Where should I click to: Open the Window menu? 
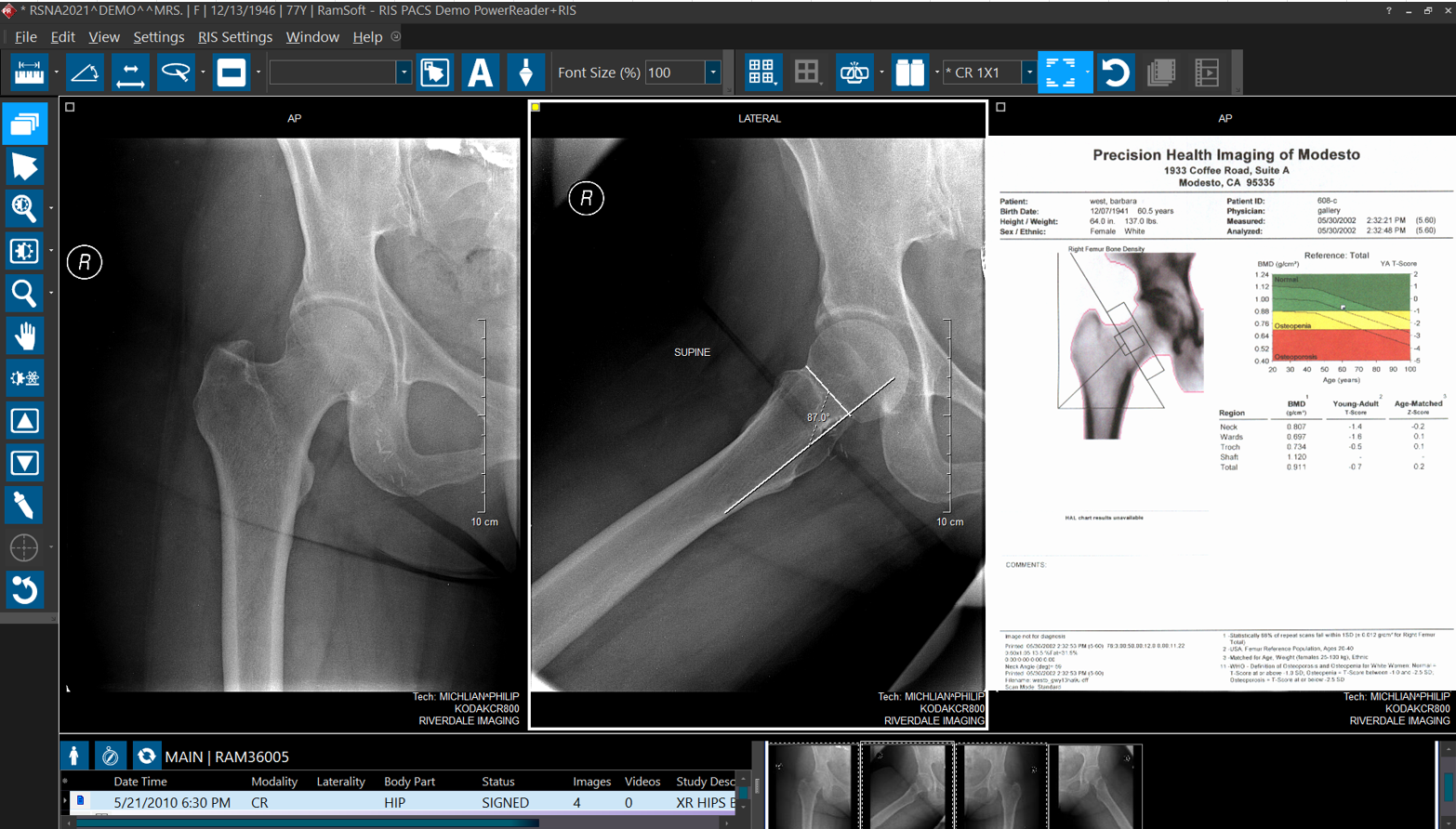click(312, 37)
